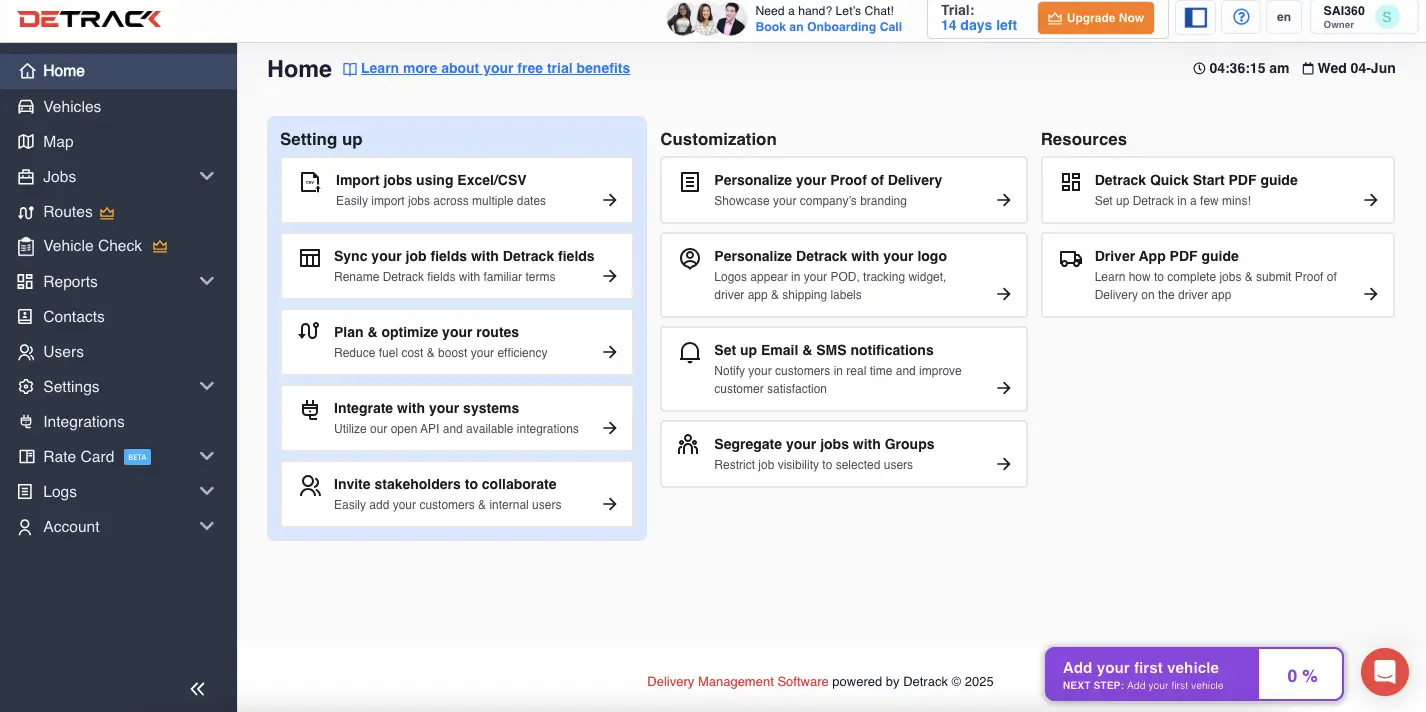Viewport: 1426px width, 712px height.
Task: Click the Routes icon in sidebar
Action: point(26,212)
